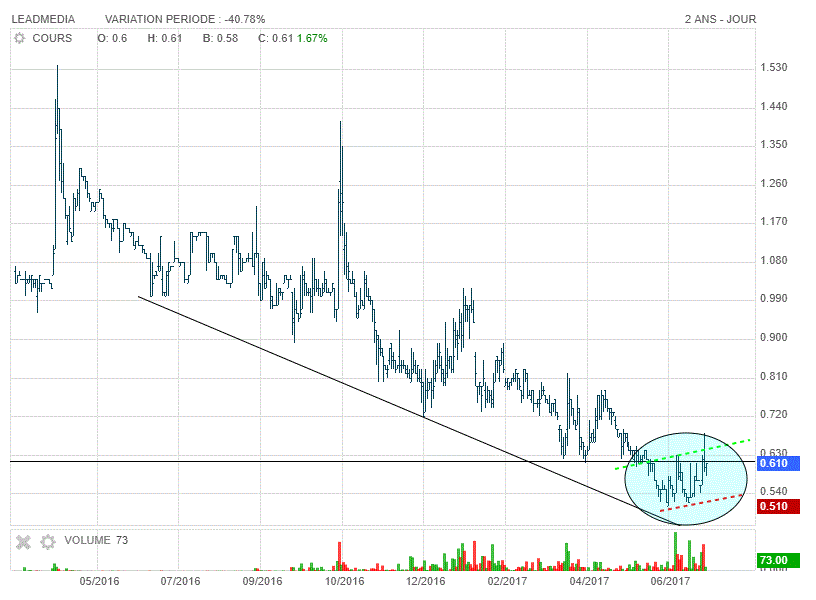Click the 0.990 price axis label
The width and height of the screenshot is (816, 600).
point(774,298)
